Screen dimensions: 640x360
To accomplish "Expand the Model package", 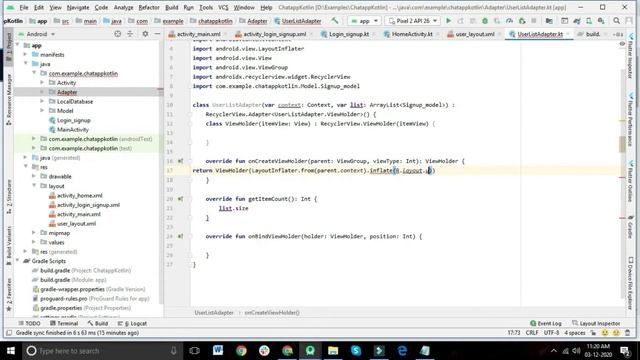I will [x=42, y=111].
